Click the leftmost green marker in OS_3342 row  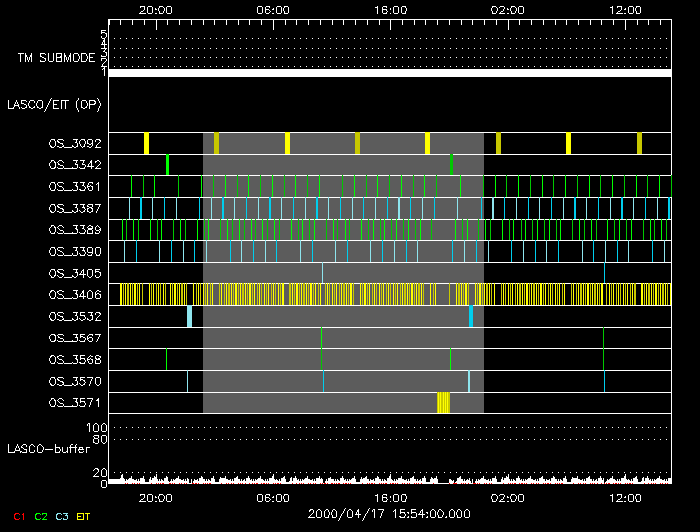pos(167,164)
